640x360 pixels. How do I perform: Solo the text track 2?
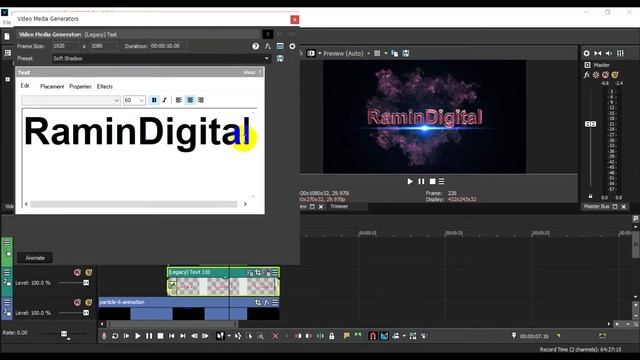(x=89, y=272)
